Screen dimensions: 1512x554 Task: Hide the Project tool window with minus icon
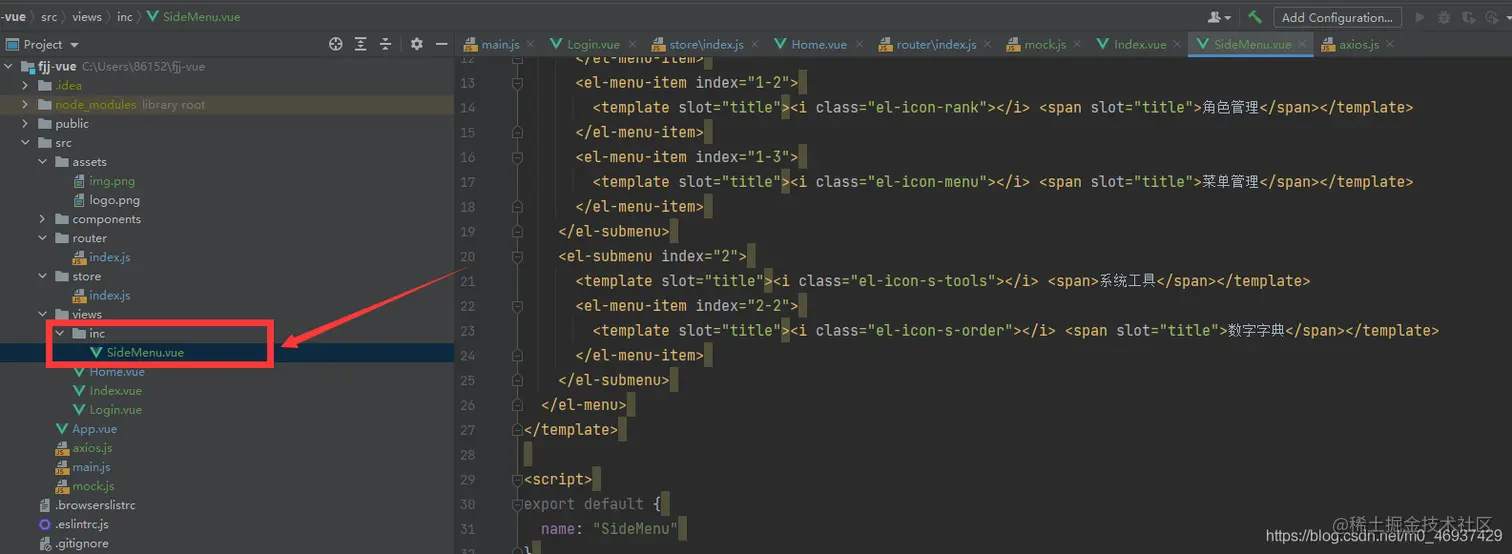[x=441, y=44]
